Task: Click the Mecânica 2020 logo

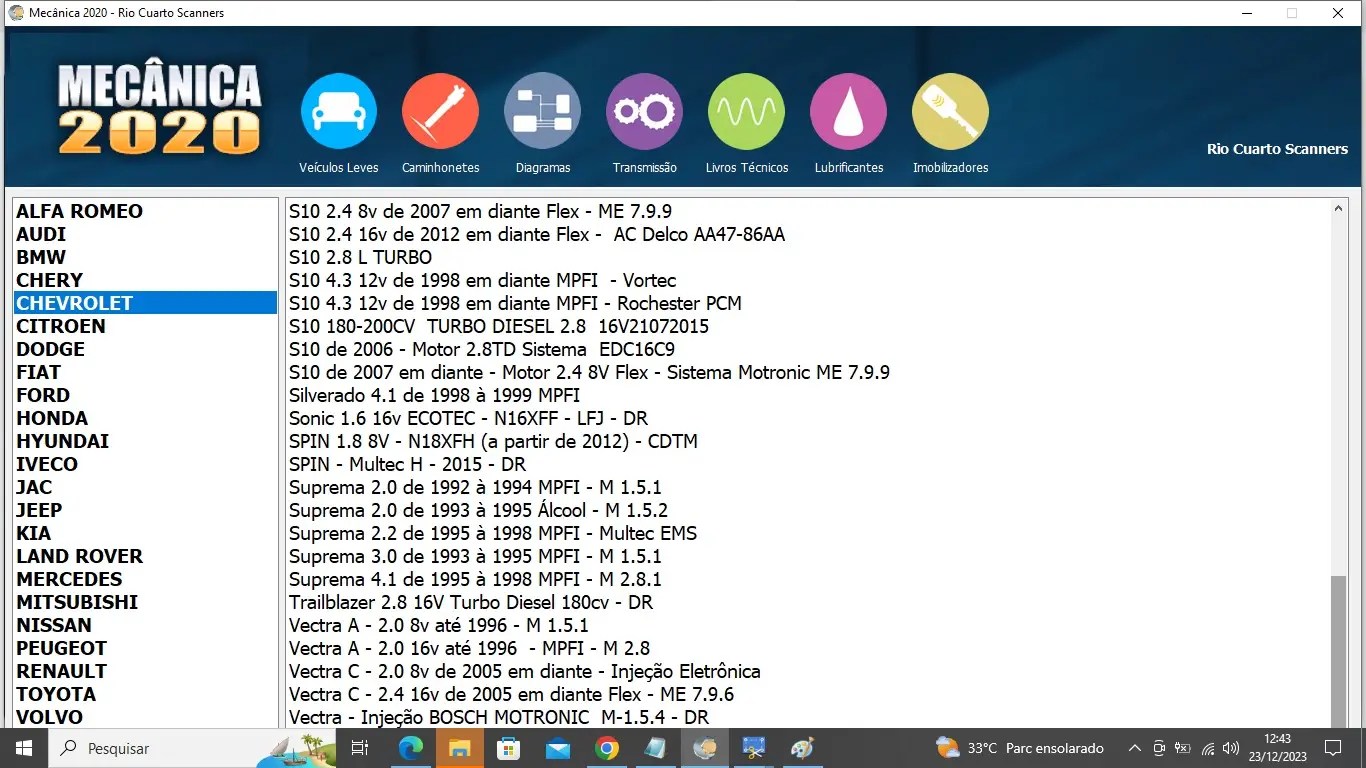Action: [x=159, y=109]
